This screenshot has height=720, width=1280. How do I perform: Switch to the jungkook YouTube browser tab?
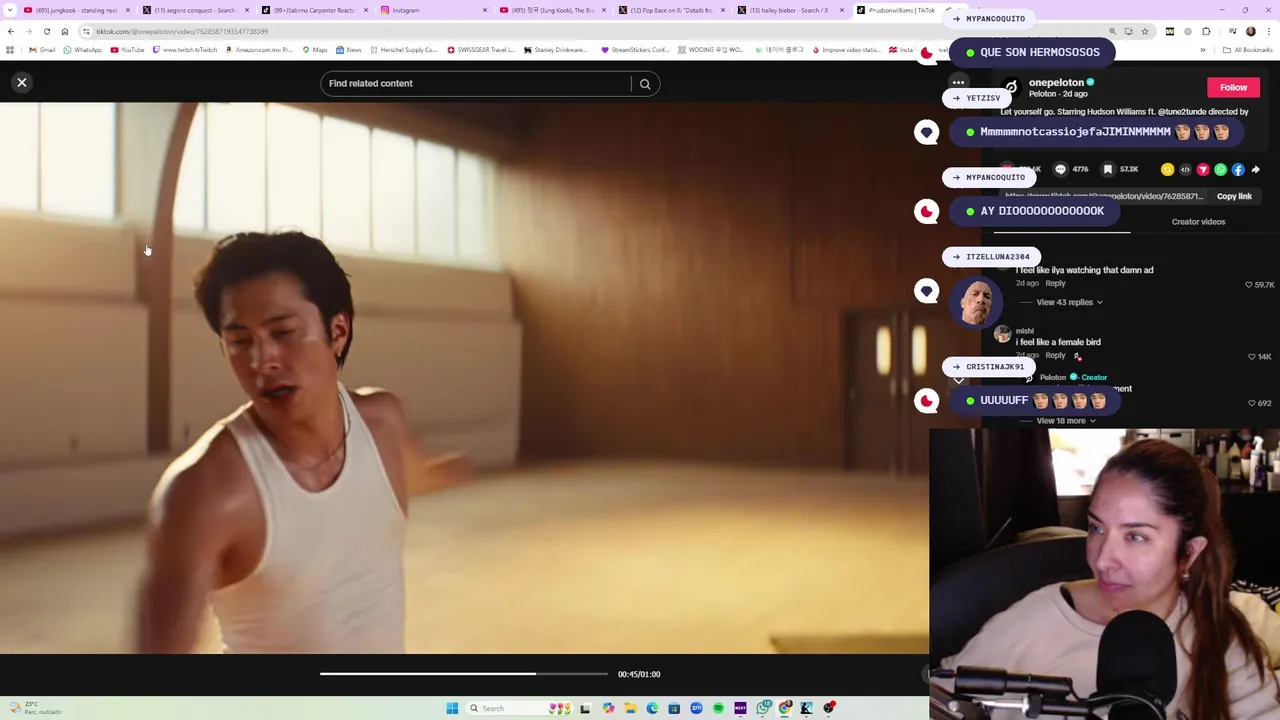[x=76, y=10]
